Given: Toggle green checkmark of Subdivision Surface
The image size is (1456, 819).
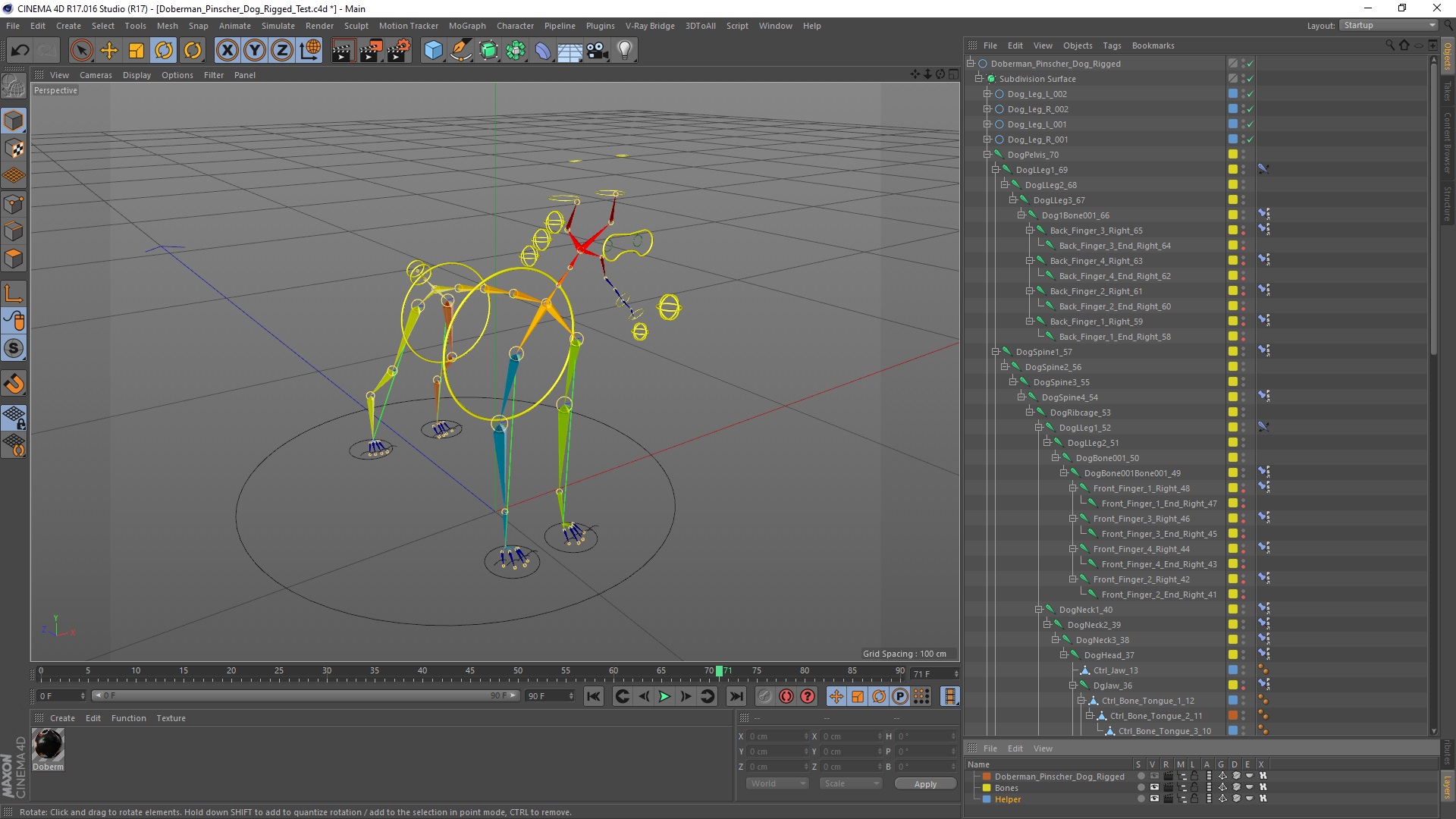Looking at the screenshot, I should click(x=1250, y=79).
